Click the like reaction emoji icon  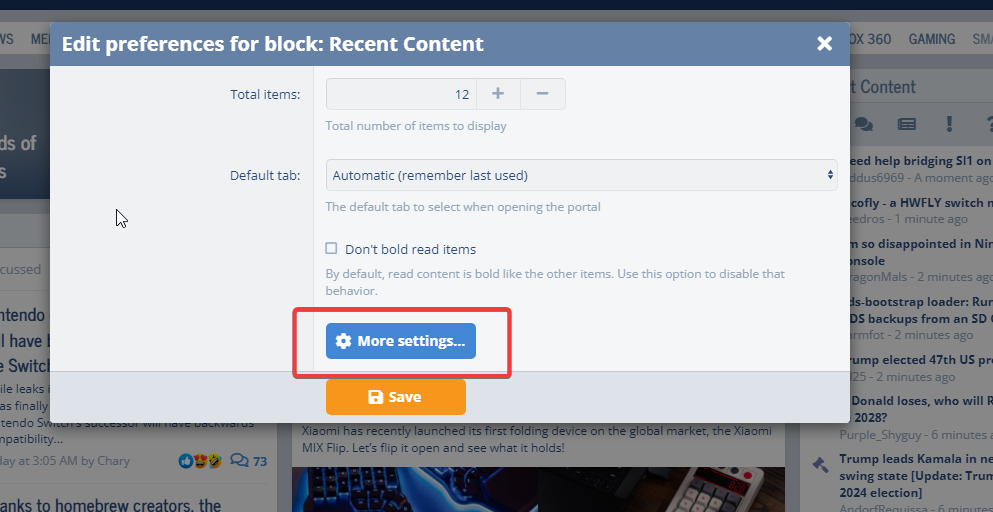point(186,461)
